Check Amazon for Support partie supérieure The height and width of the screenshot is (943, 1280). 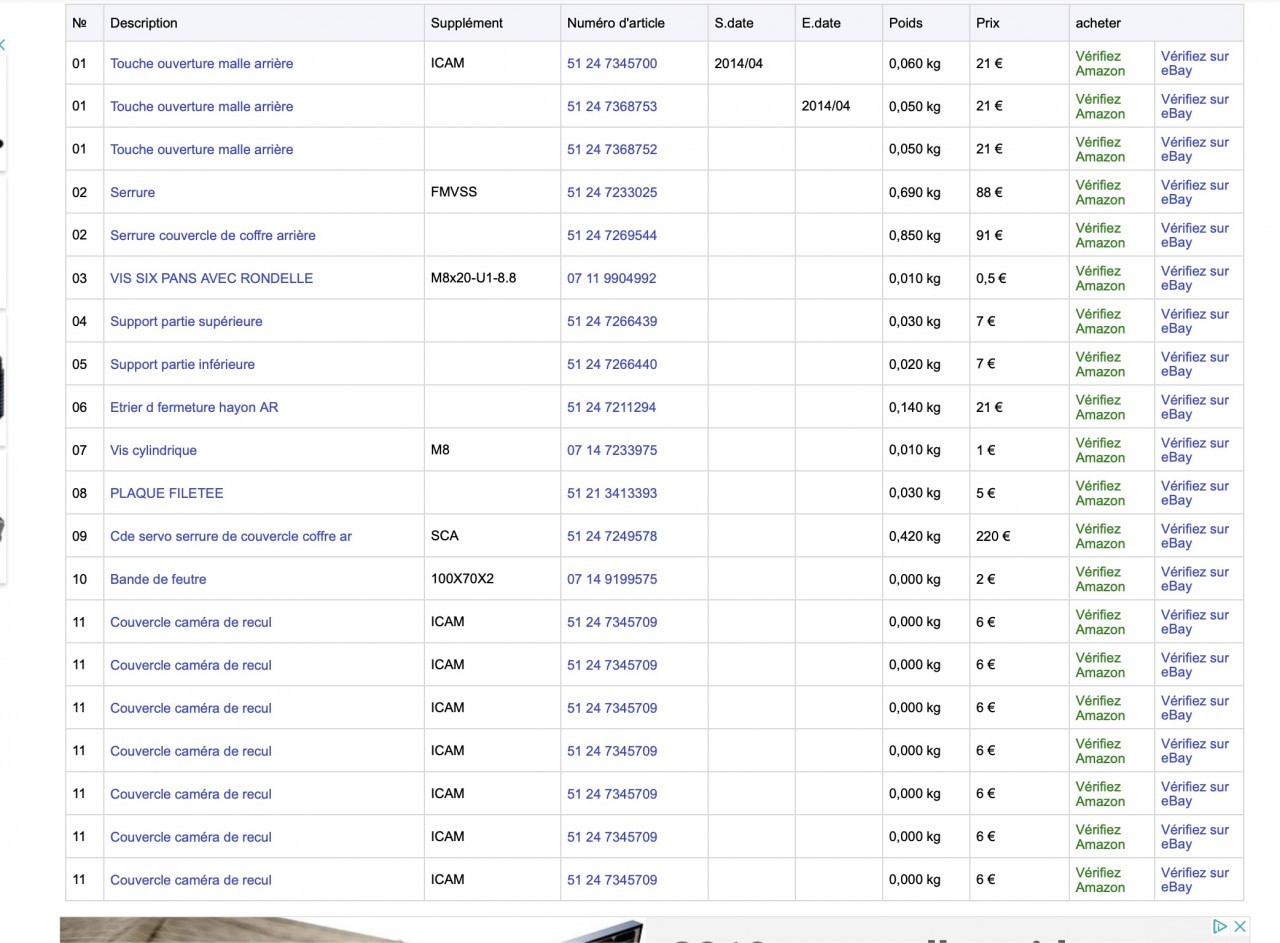[x=1100, y=321]
